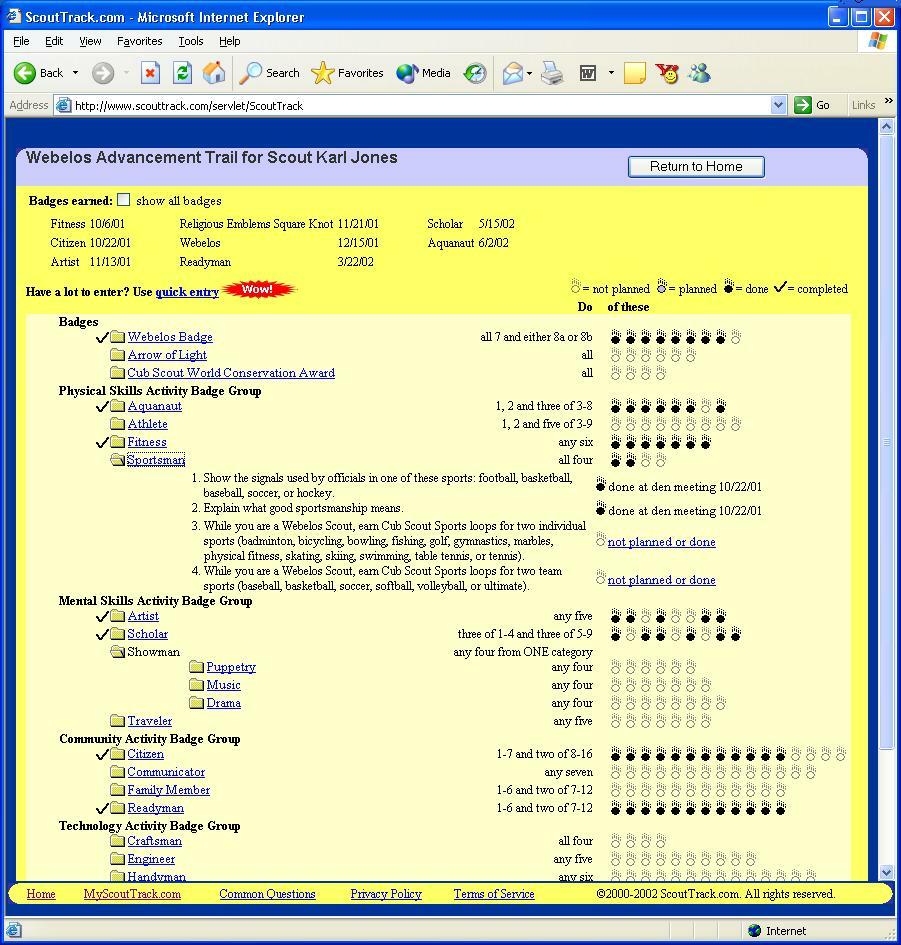Click the Back arrow icon
Viewport: 901px width, 945px height.
tap(25, 73)
